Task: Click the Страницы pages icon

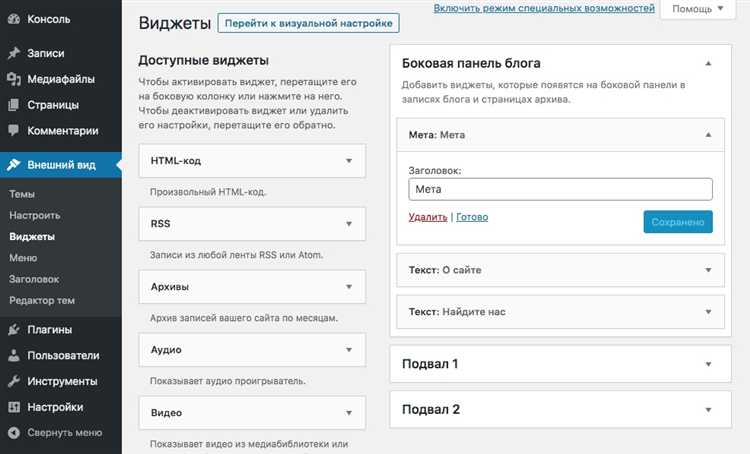Action: point(14,105)
